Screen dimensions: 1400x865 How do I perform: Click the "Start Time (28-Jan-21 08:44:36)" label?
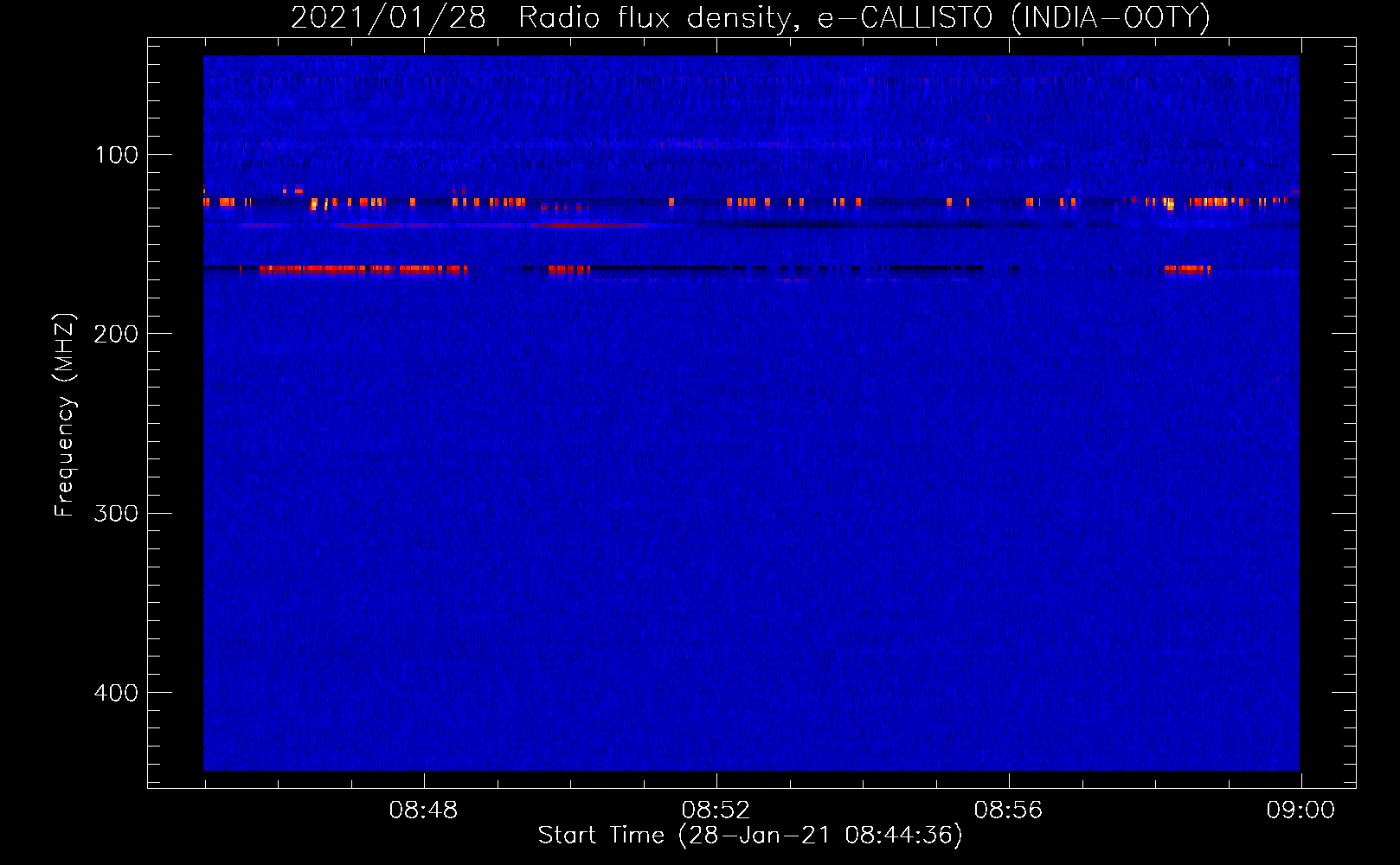[x=750, y=836]
